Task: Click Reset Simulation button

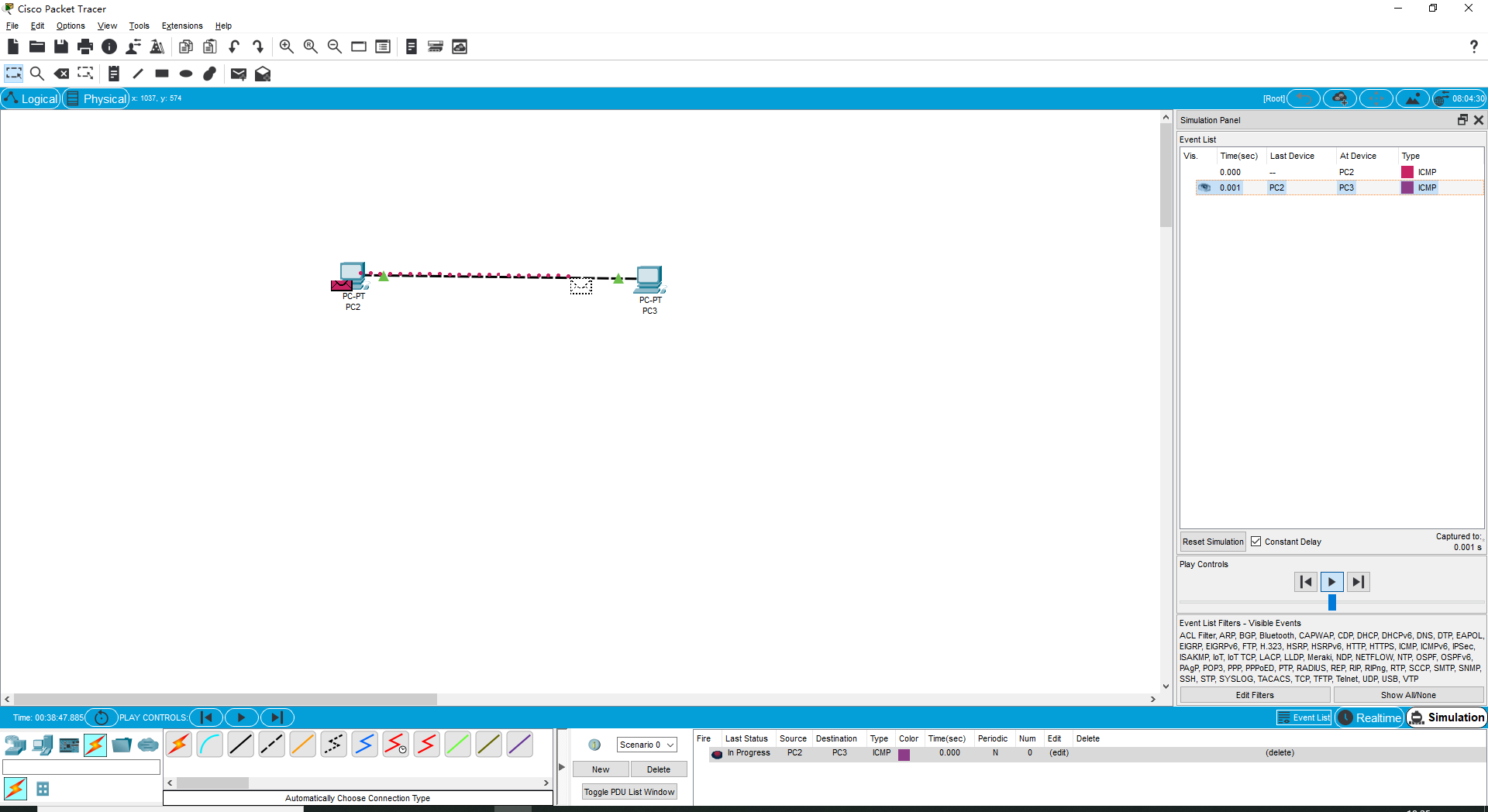Action: point(1213,542)
